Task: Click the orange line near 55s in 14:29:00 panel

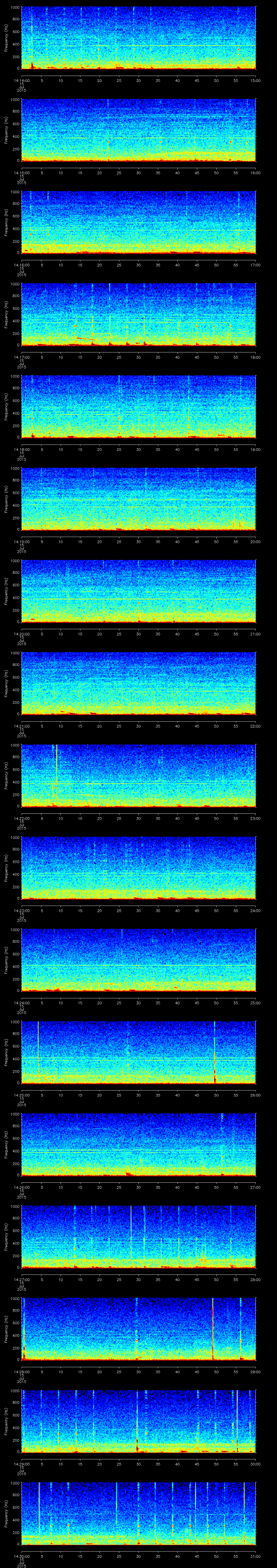Action: click(x=237, y=1418)
